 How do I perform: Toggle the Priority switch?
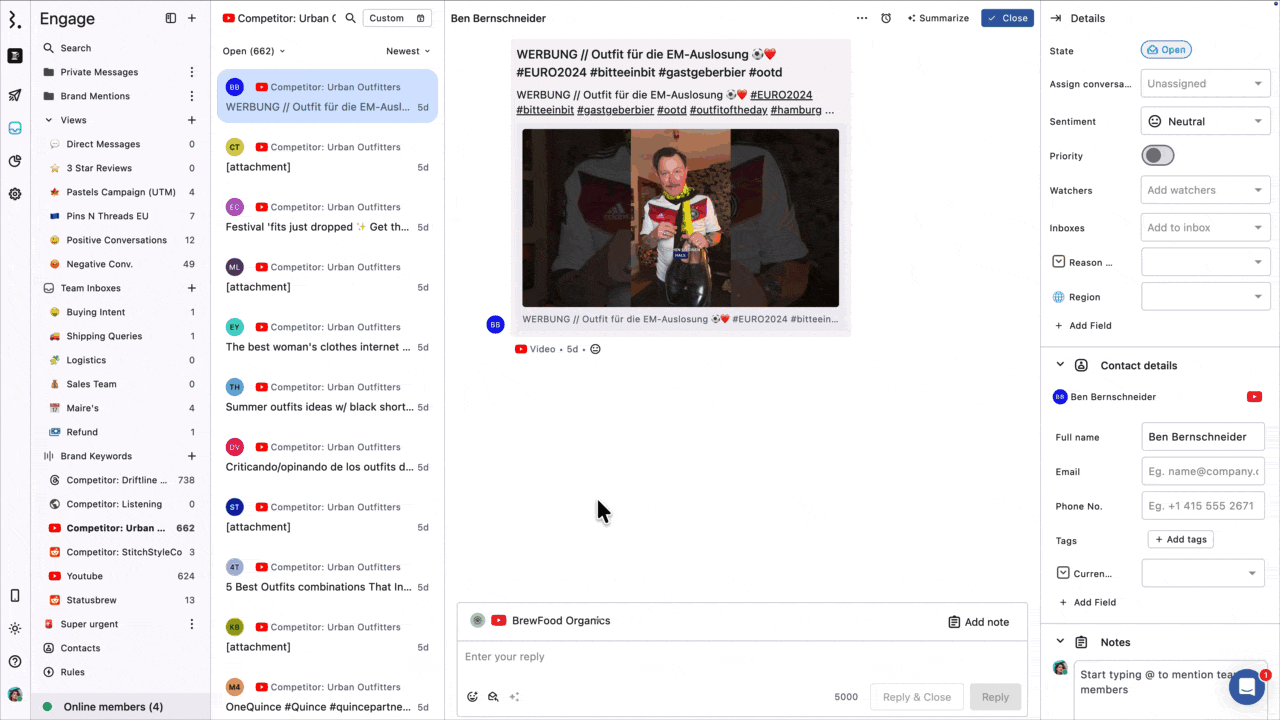click(1158, 155)
